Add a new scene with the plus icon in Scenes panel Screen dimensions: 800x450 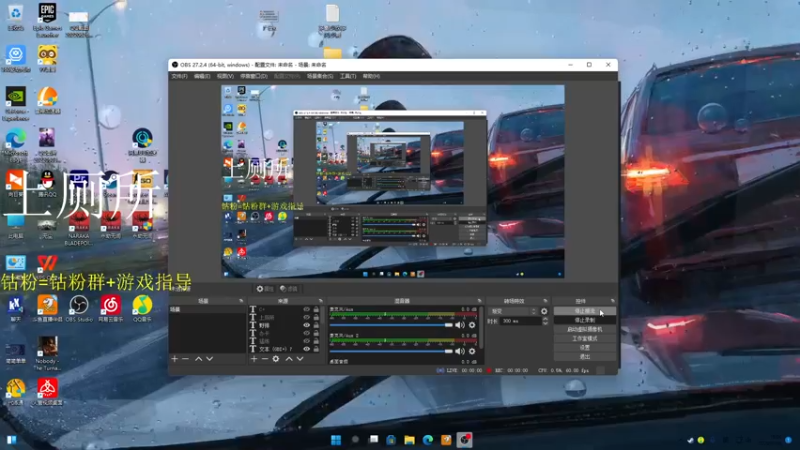(x=175, y=359)
